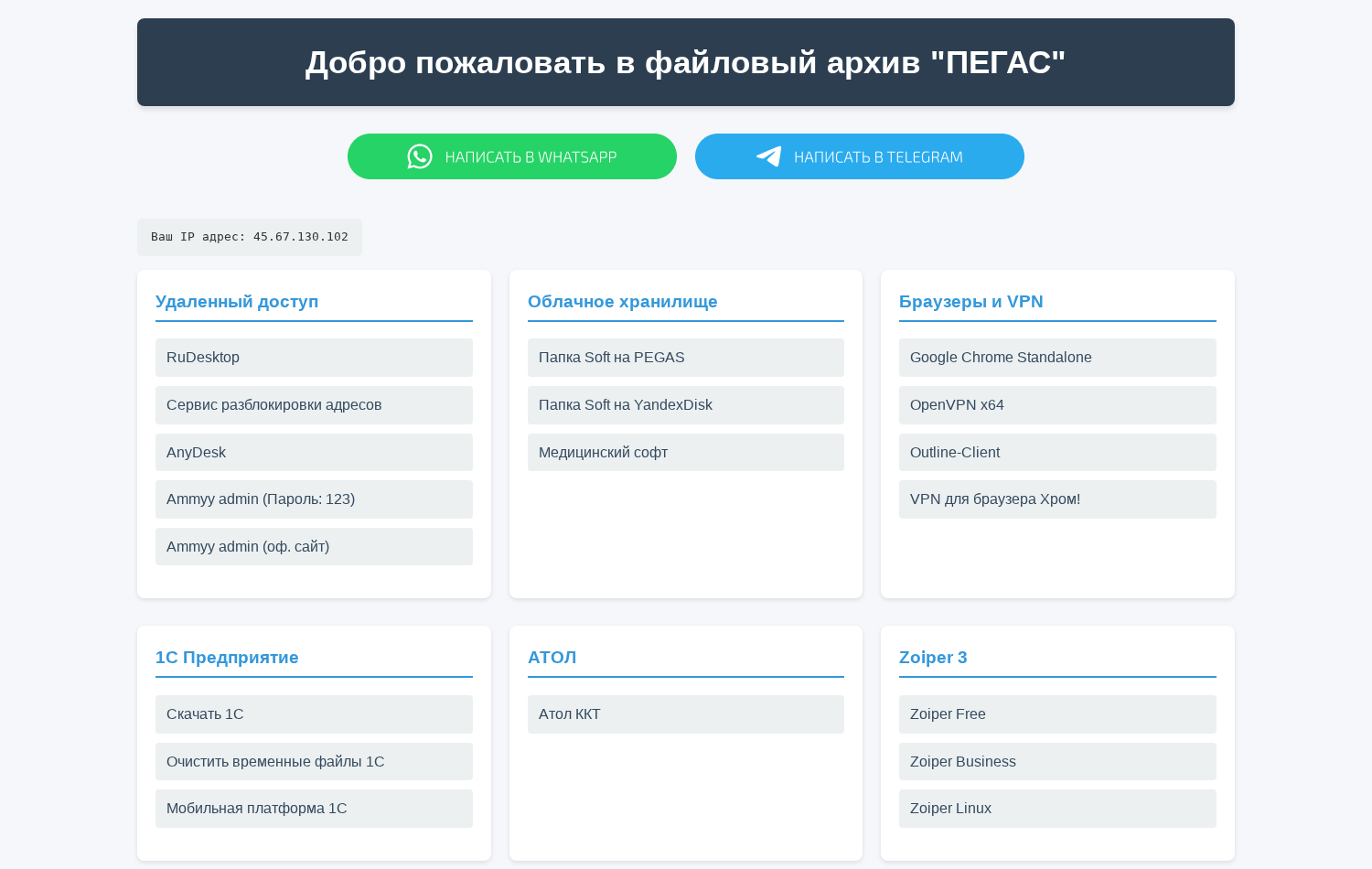
Task: Open the Атол ККТ link
Action: pyautogui.click(x=686, y=714)
